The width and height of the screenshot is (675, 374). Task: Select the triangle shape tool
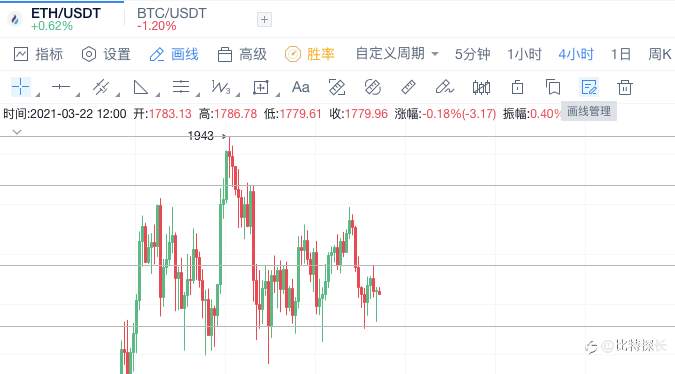[141, 87]
